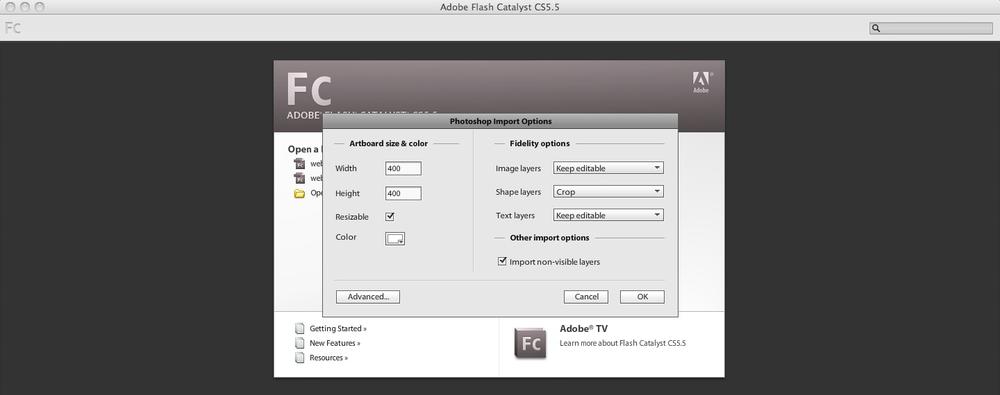Image resolution: width=1000 pixels, height=395 pixels.
Task: Click the Fidelity options heading
Action: pos(540,144)
